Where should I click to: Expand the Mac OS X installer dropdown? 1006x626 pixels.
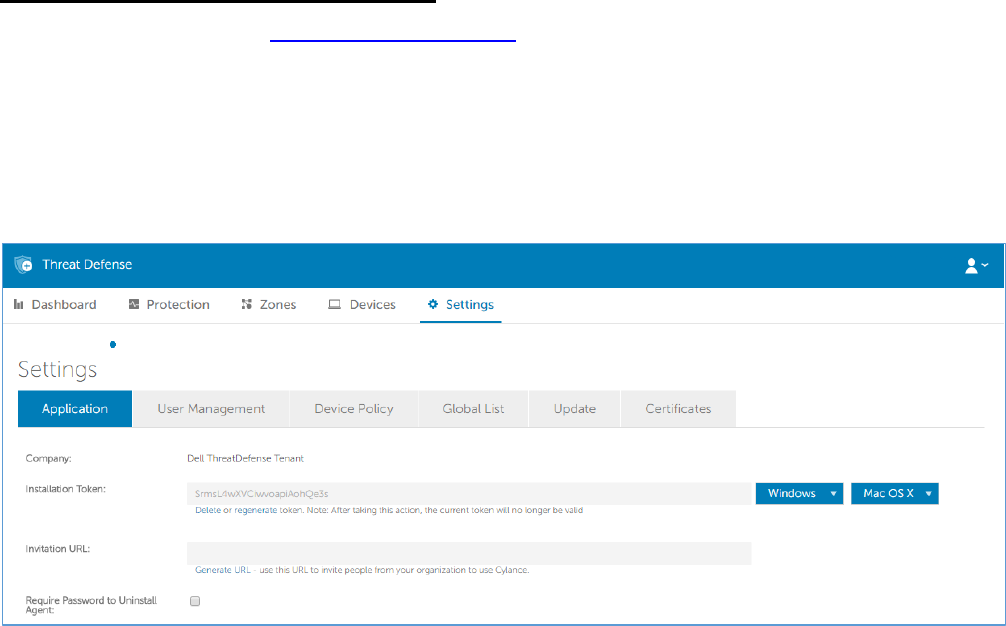(x=895, y=493)
